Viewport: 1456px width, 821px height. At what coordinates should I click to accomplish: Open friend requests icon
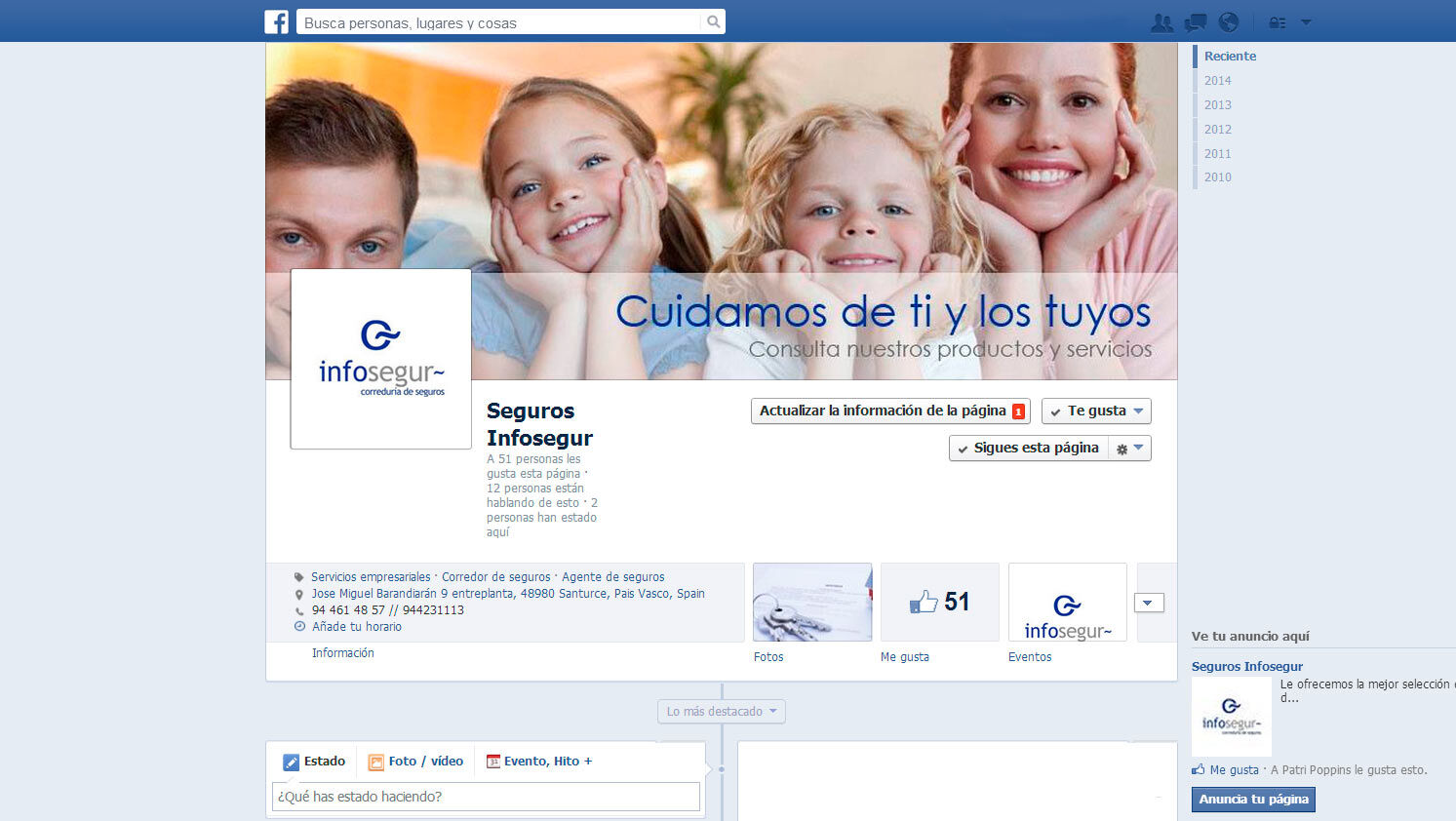[x=1161, y=22]
